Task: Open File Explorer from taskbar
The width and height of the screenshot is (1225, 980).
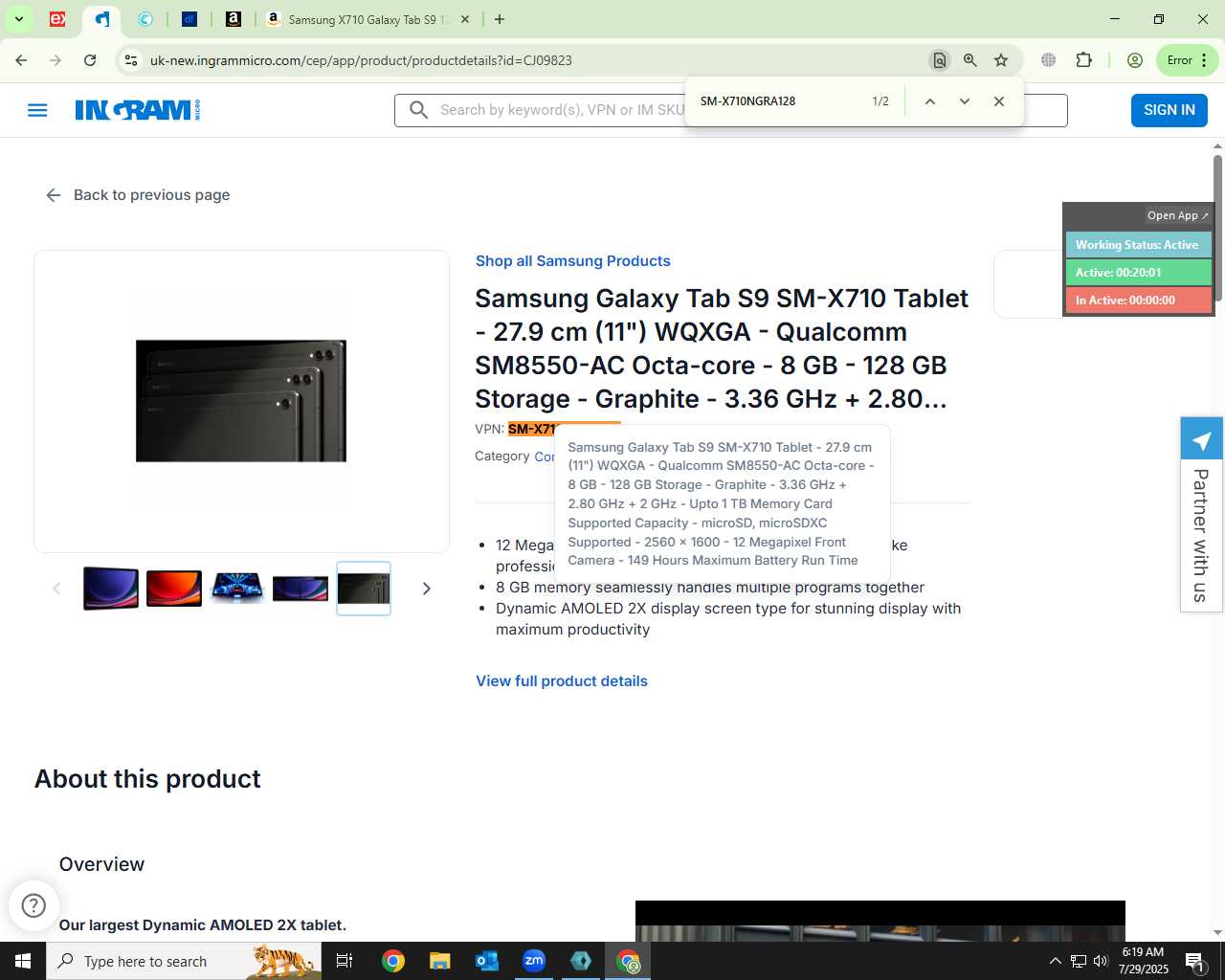Action: (x=439, y=961)
